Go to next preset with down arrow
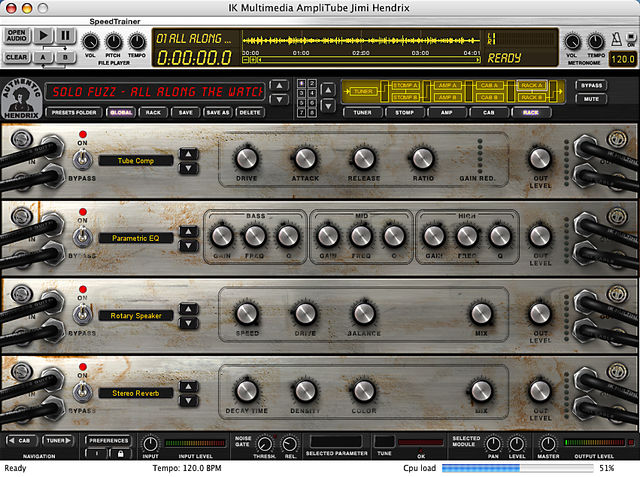Image resolution: width=640 pixels, height=477 pixels. 279,99
